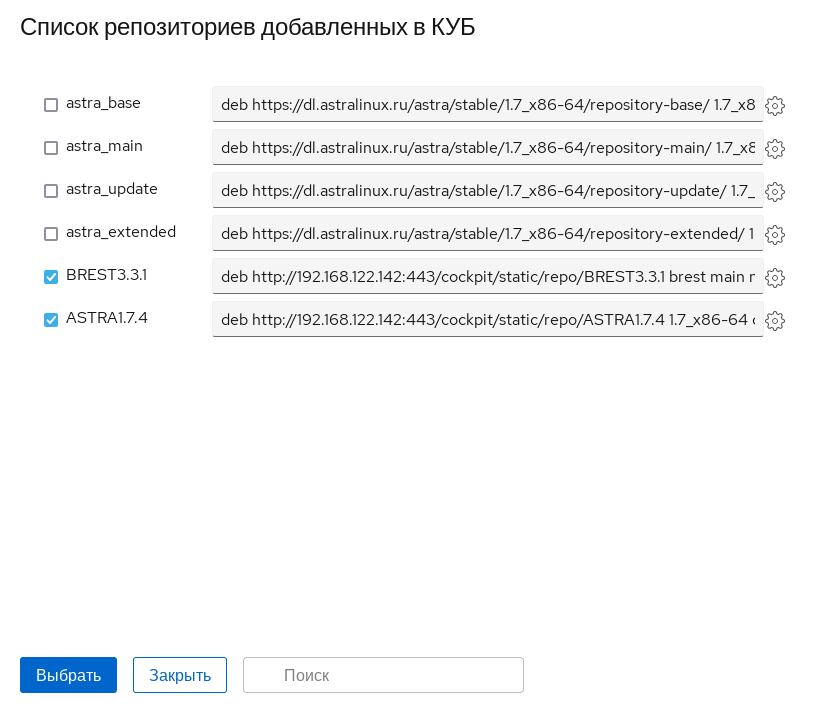Disable the ASTRA1.7.4 checkbox

click(x=51, y=320)
